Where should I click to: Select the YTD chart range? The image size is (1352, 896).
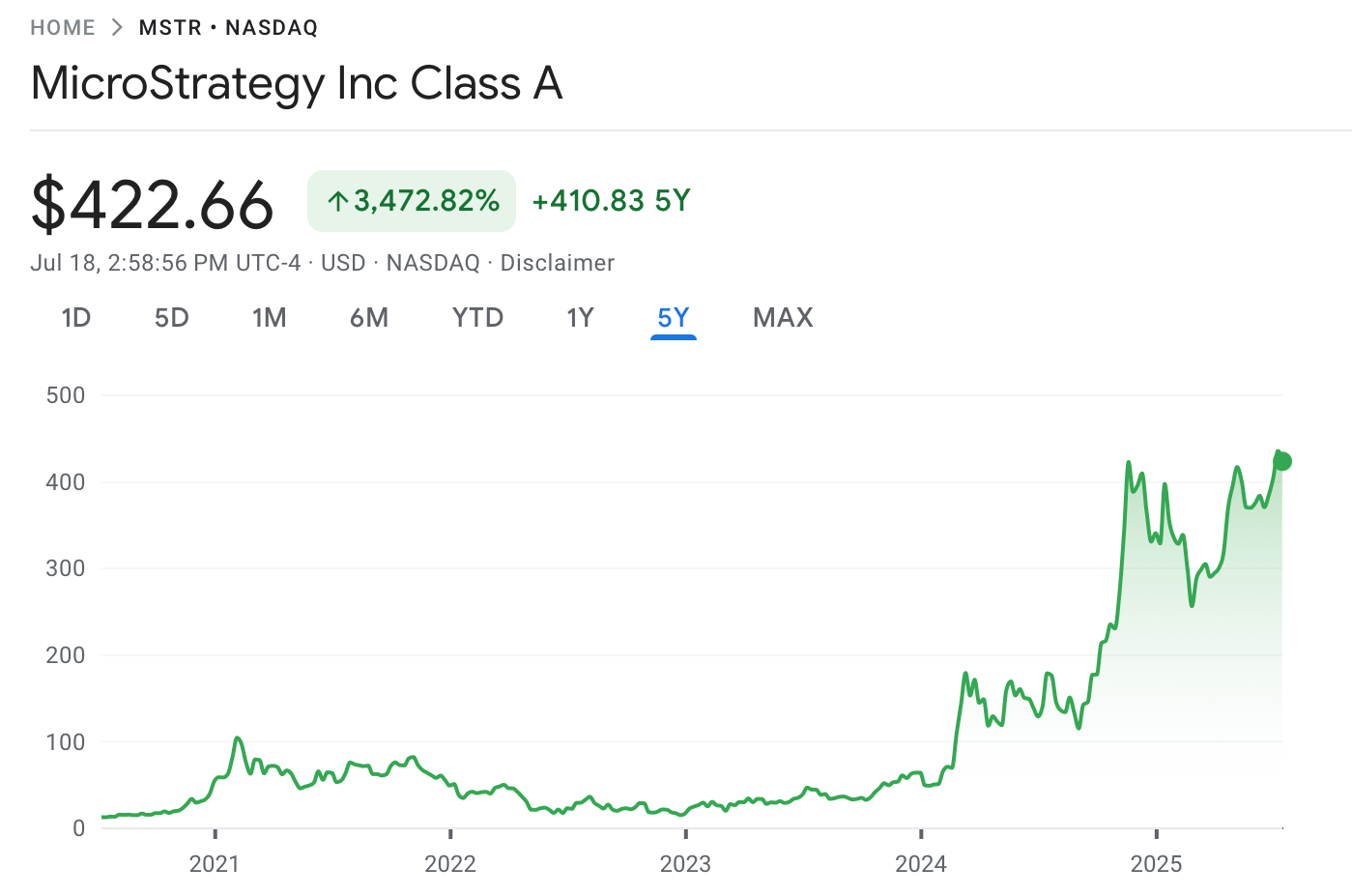(x=477, y=317)
